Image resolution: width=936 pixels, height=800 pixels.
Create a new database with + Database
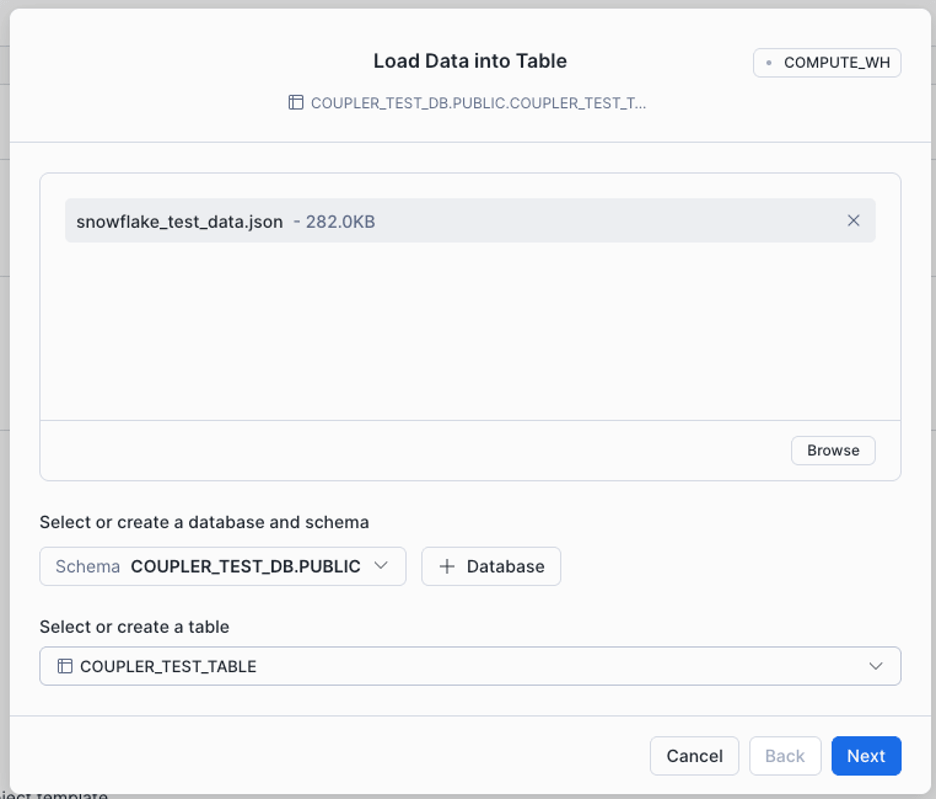click(491, 566)
